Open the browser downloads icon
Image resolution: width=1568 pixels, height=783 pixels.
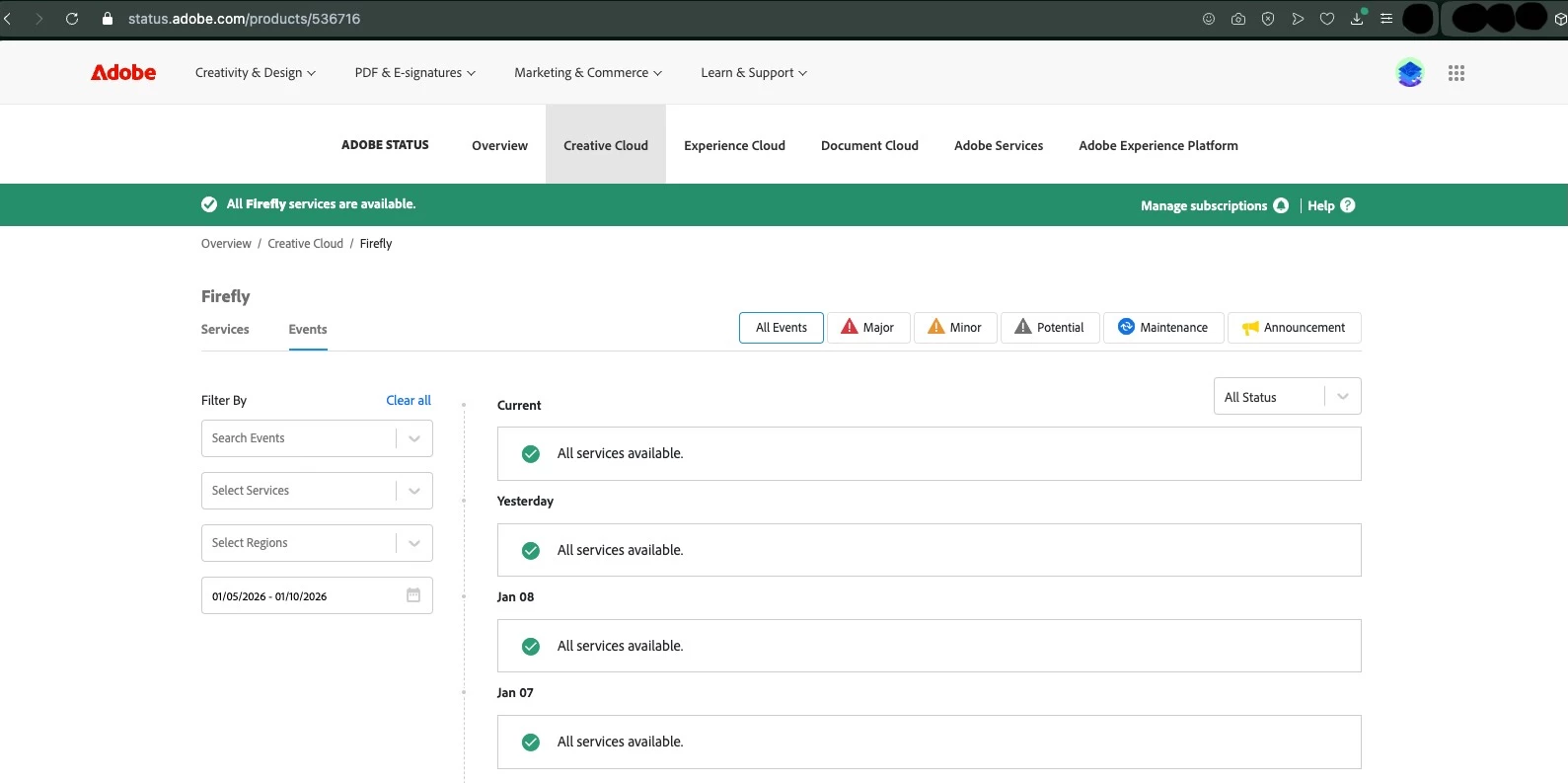[1358, 18]
